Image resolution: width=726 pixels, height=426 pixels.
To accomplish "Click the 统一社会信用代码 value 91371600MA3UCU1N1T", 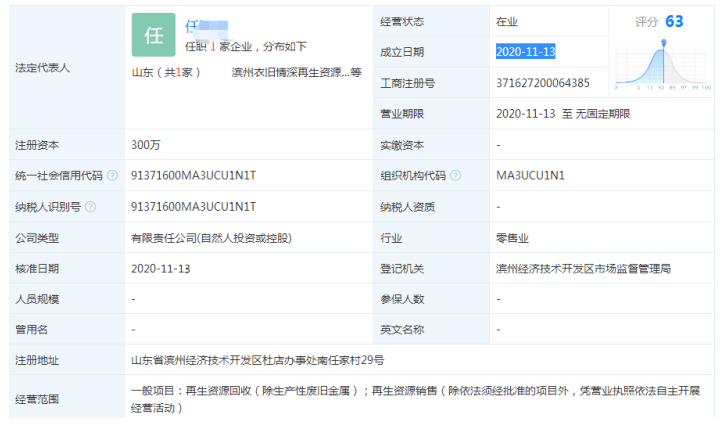I will pos(194,175).
